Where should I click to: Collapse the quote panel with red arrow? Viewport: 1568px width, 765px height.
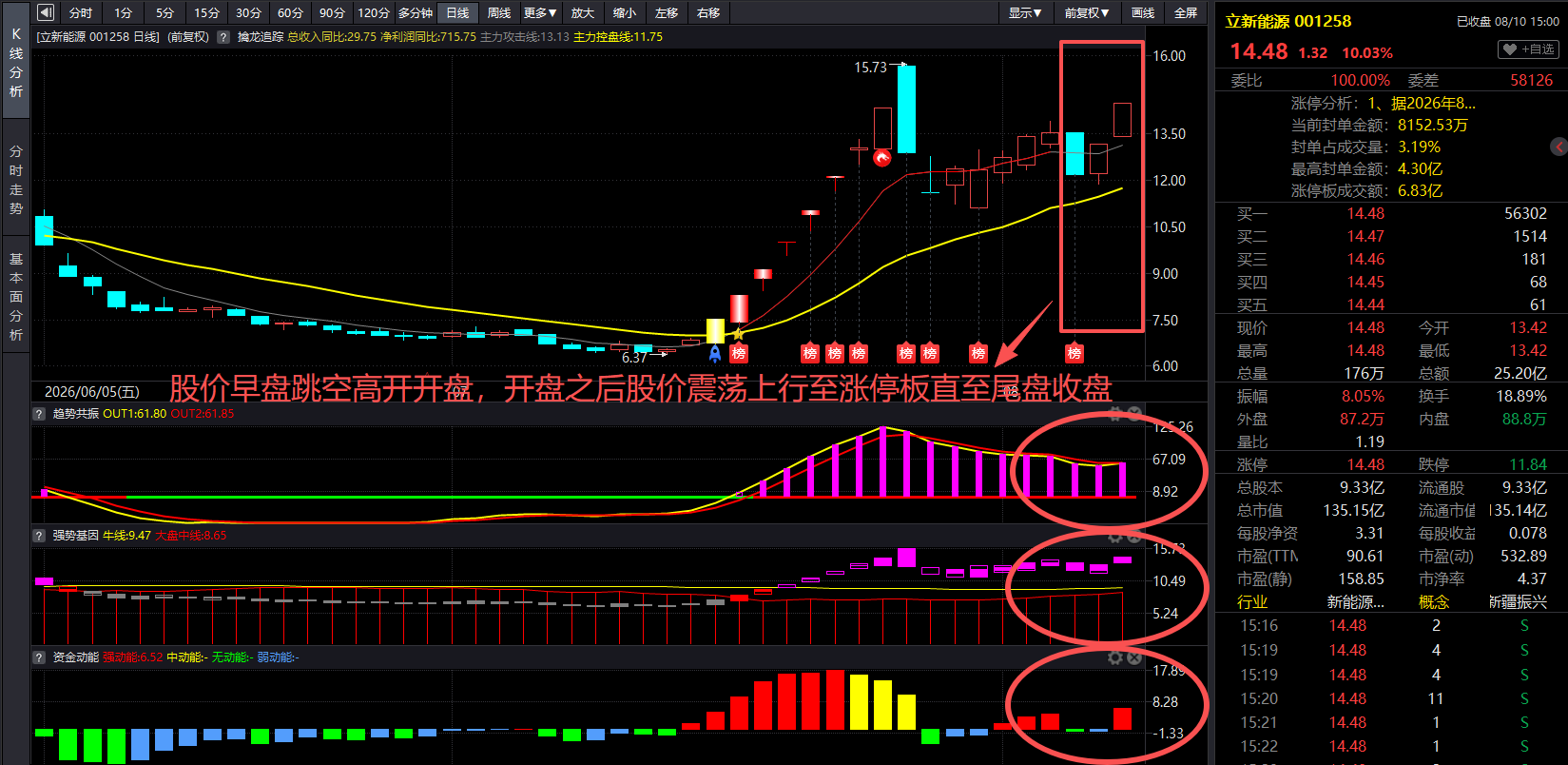(x=1559, y=147)
